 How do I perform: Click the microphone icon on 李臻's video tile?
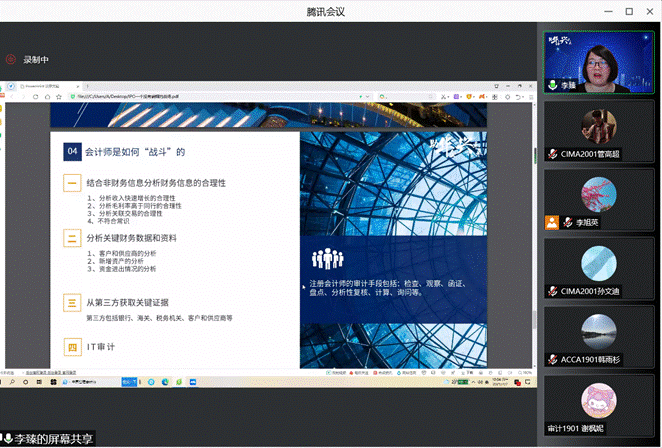coord(551,86)
